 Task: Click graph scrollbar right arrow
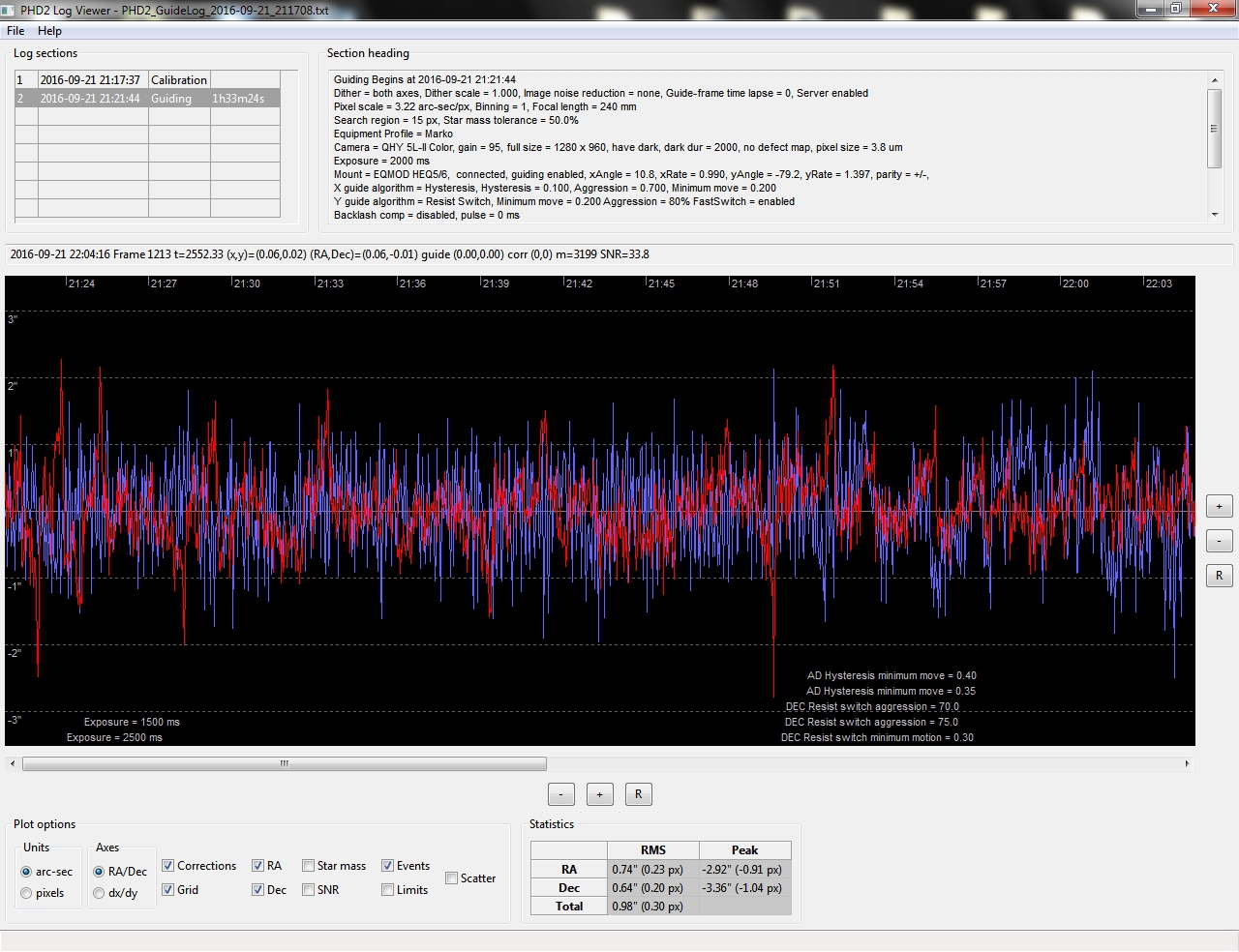coord(1187,764)
